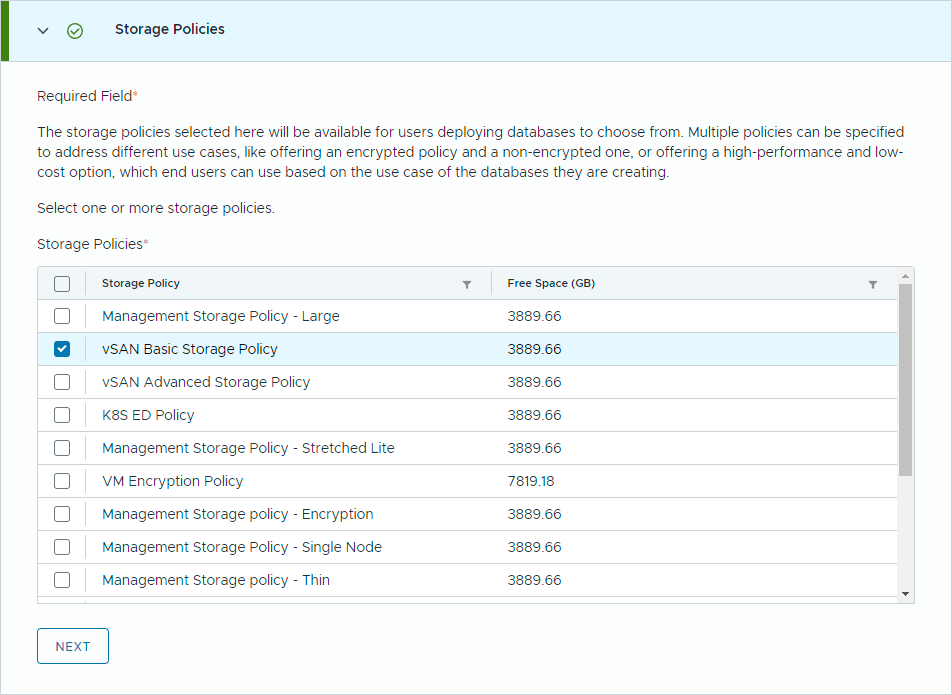
Task: Click the scrollbar up arrow
Action: point(905,276)
